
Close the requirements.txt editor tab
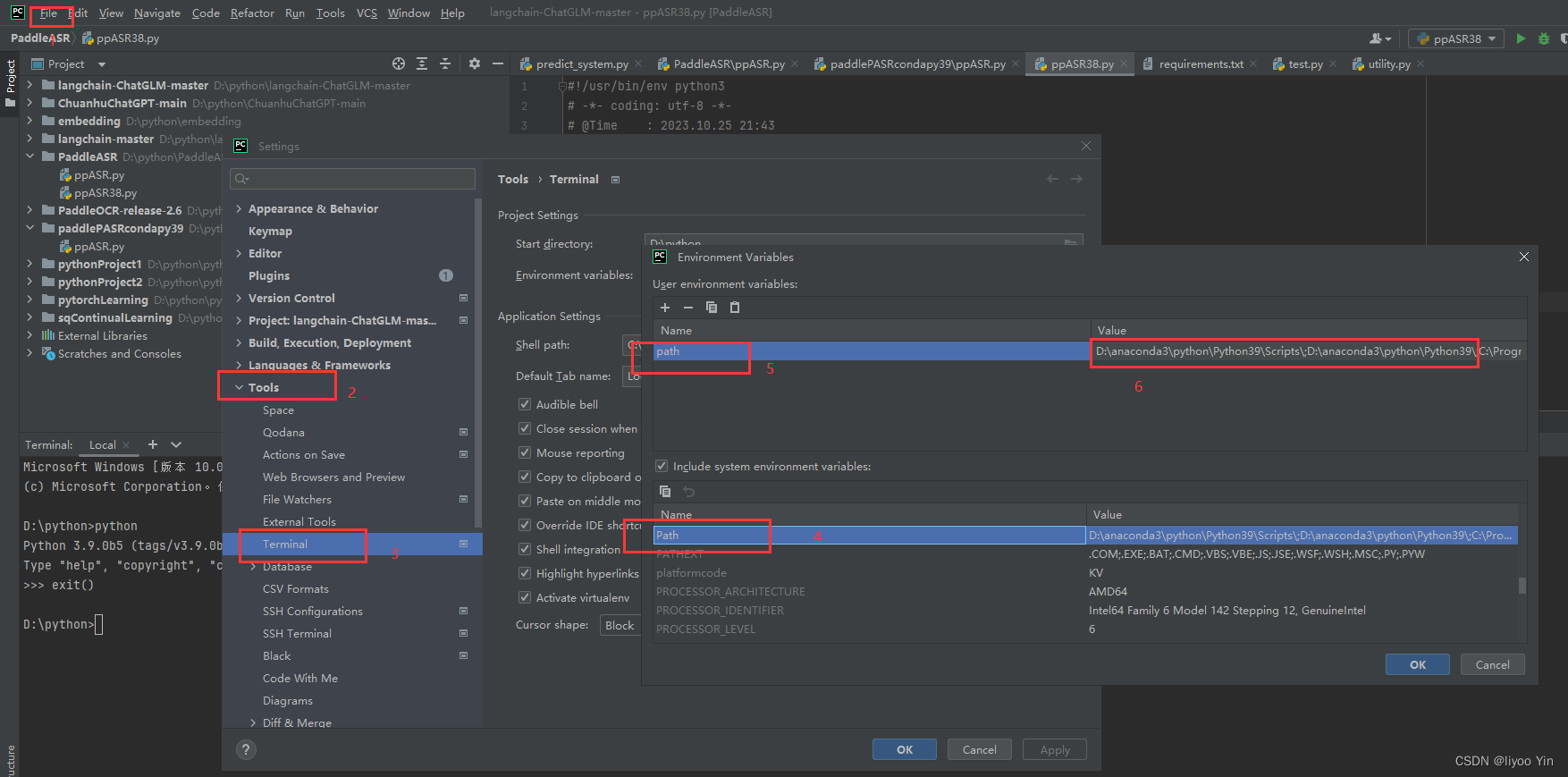(1253, 63)
